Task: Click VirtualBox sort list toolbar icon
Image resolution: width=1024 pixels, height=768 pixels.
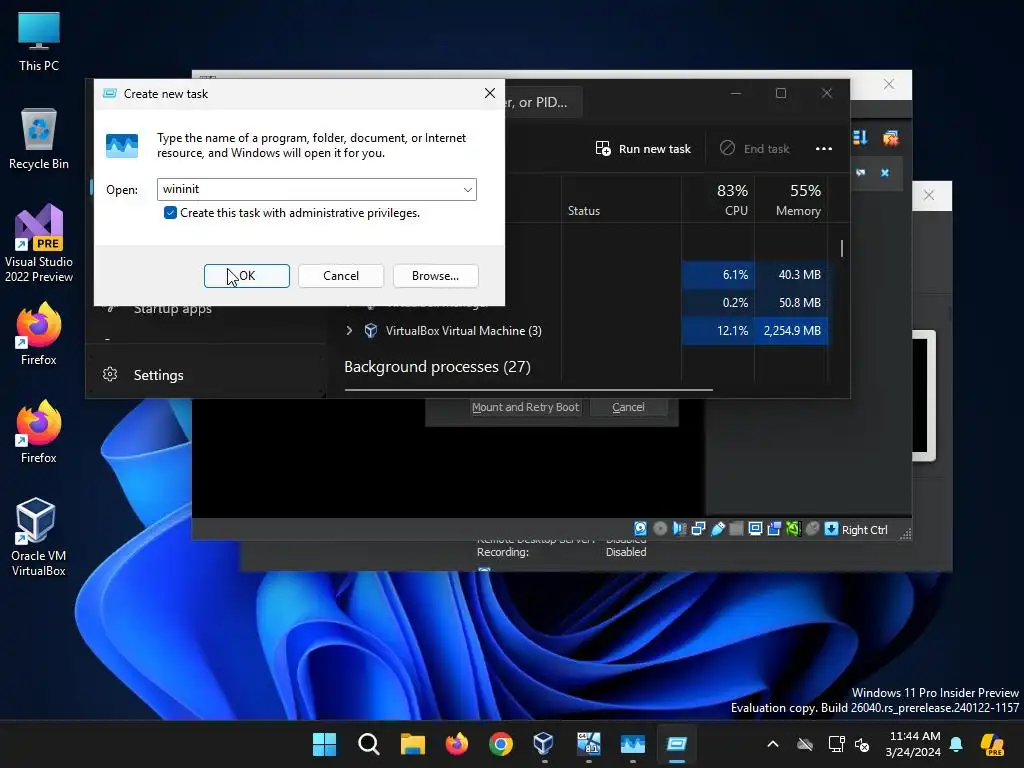Action: (x=860, y=138)
